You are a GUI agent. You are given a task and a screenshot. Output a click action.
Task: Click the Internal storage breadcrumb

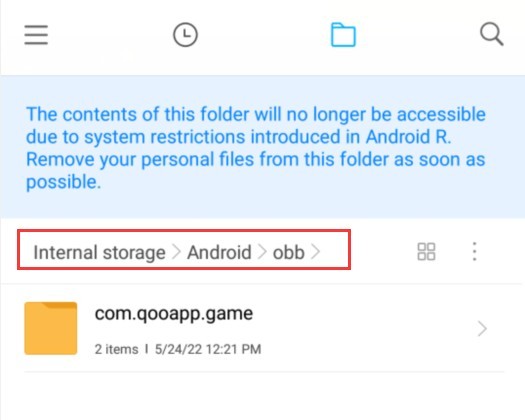click(x=99, y=252)
